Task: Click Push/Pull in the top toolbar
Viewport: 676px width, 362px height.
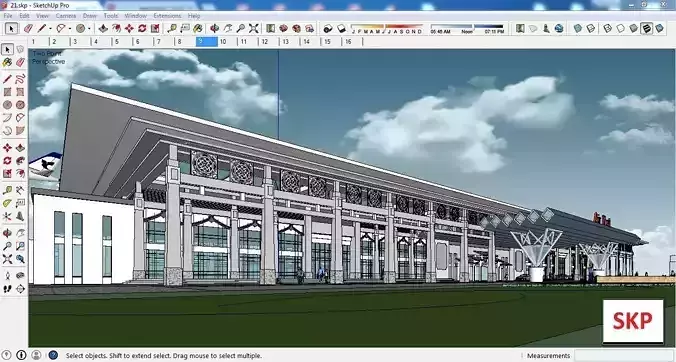Action: [103, 28]
